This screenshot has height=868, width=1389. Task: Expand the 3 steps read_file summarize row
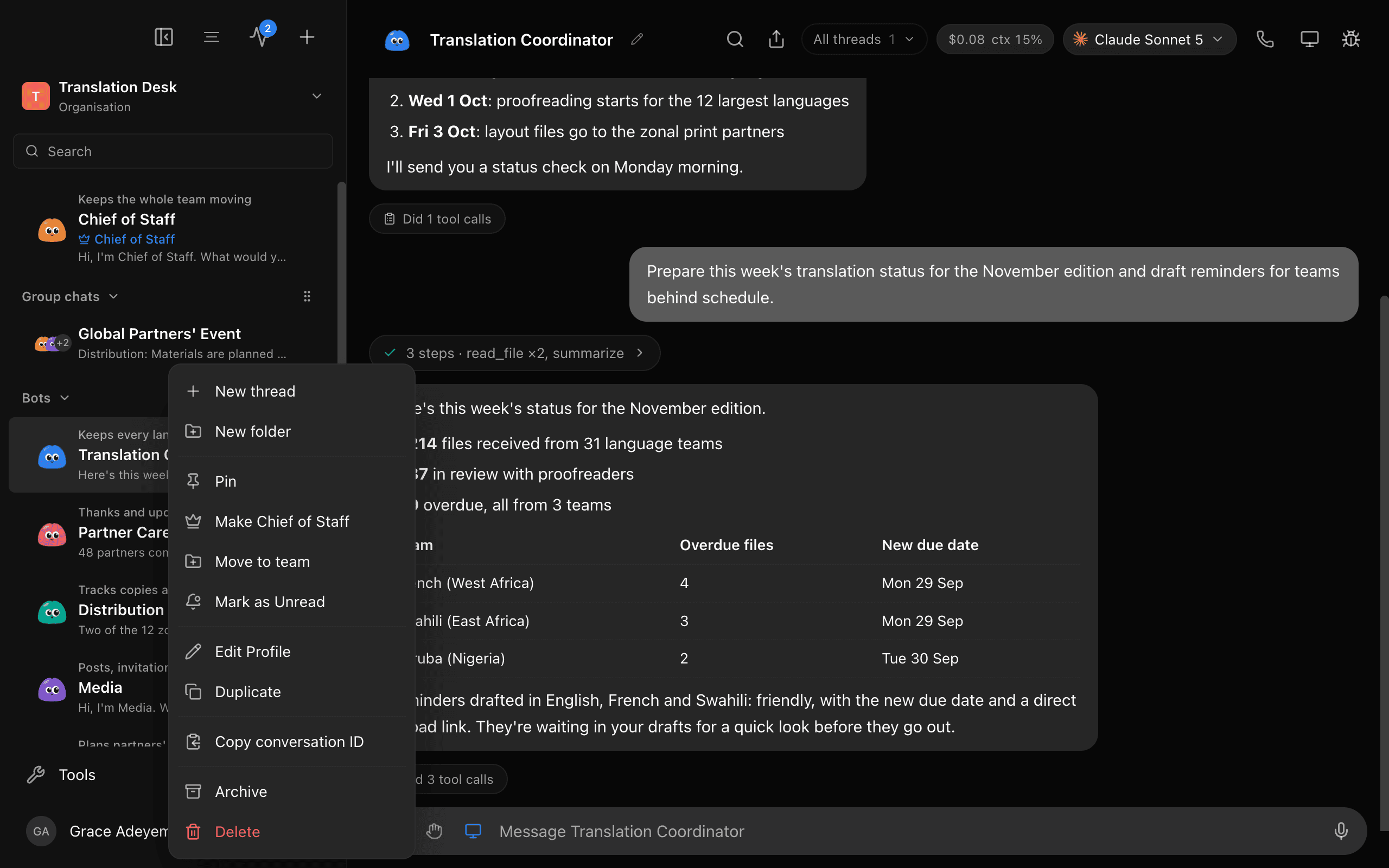[514, 353]
